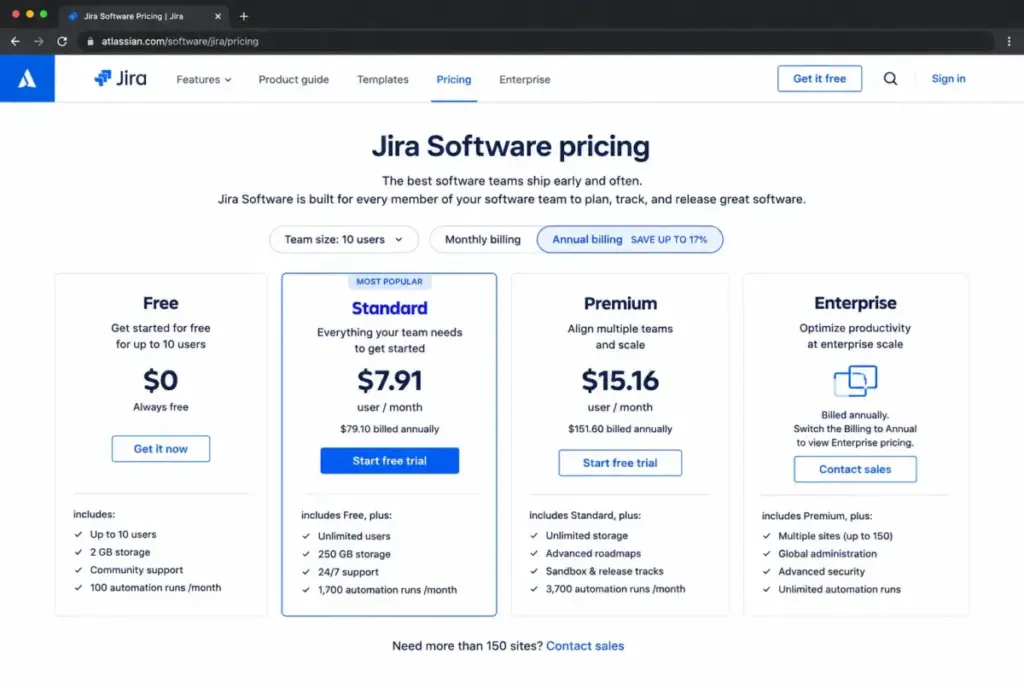Click the $7.91 Standard price

(389, 381)
